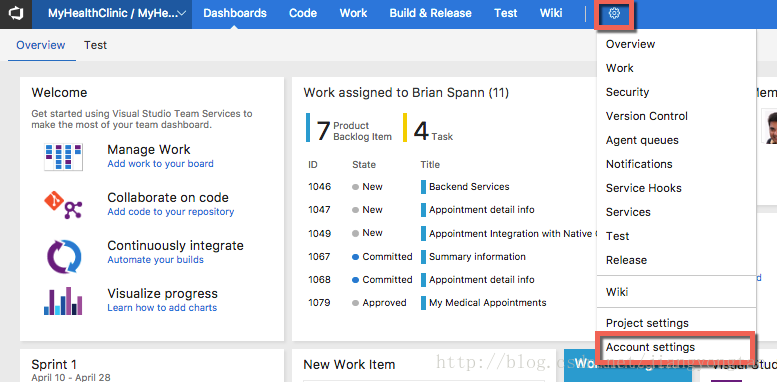Open work item 1068 Appointment detail info
The width and height of the screenshot is (777, 382).
(x=482, y=280)
